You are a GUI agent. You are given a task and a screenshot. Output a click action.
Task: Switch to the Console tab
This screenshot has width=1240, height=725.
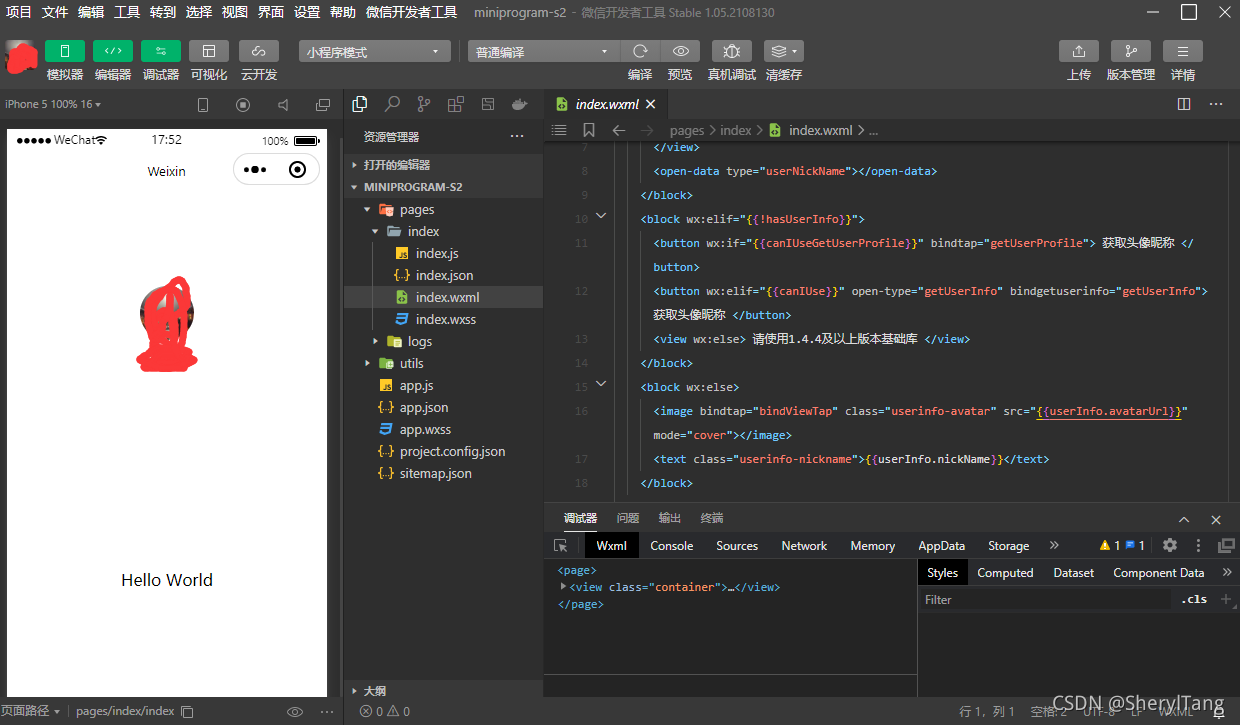coord(672,546)
